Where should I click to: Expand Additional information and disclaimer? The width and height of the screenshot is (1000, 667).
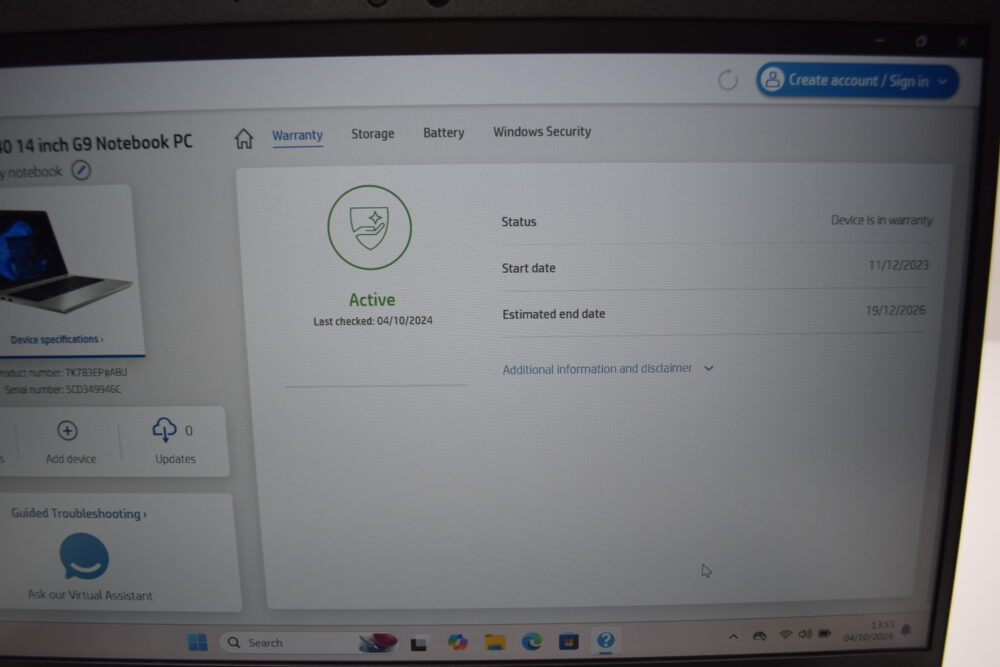tap(608, 369)
